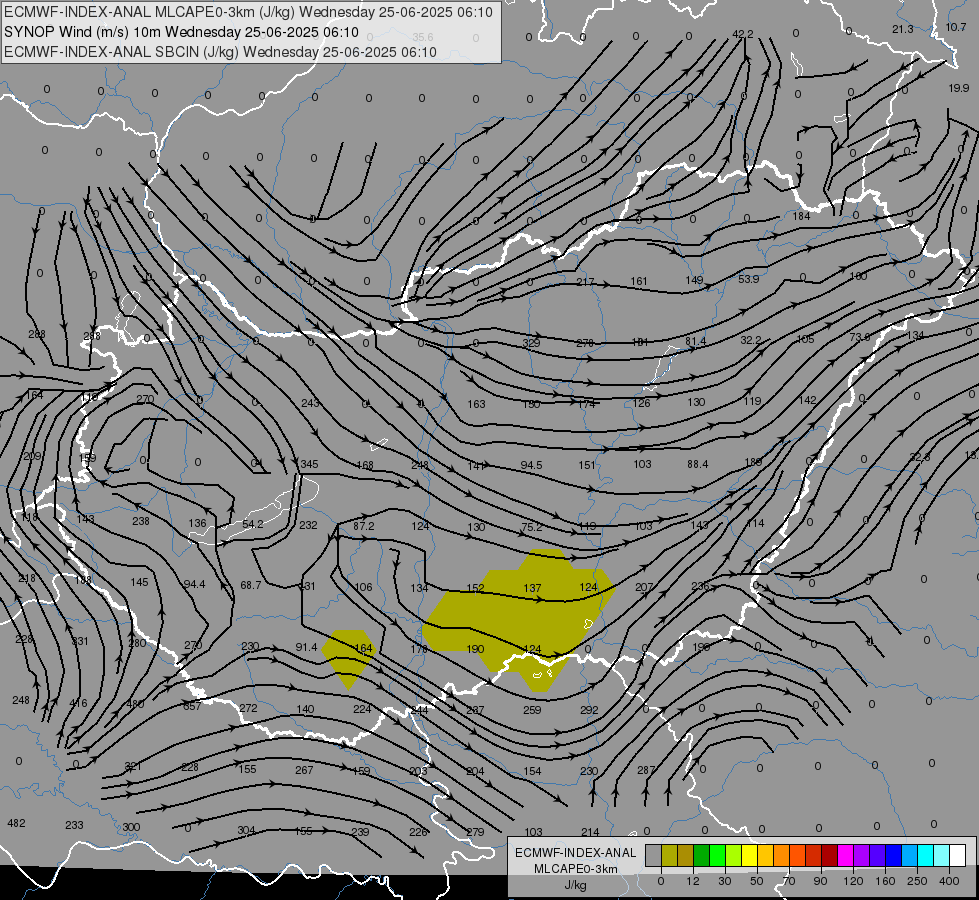Click the SBCIN value 87.2
The image size is (979, 900).
363,526
